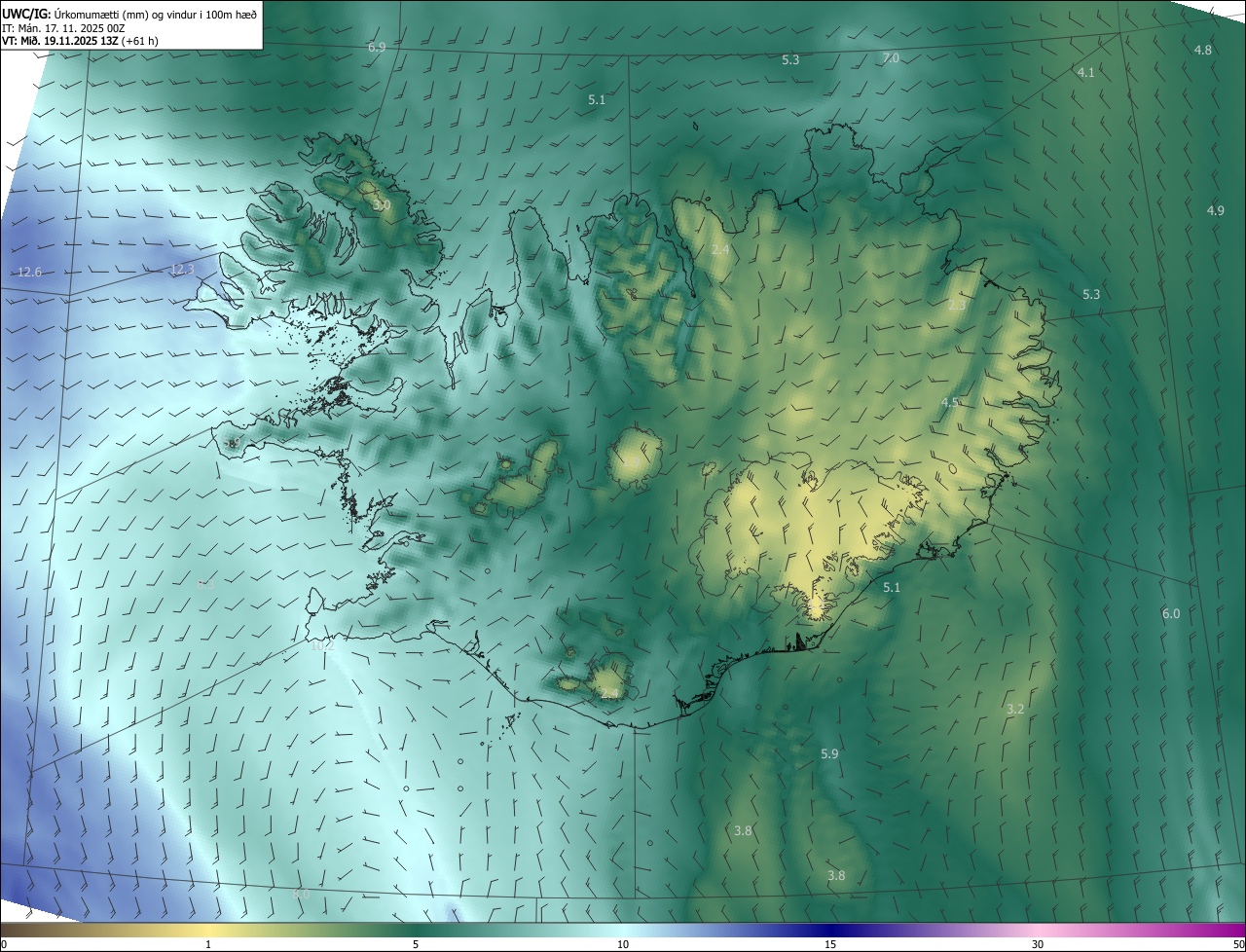This screenshot has width=1246, height=952.
Task: Click the 4.1 value in the upper right
Action: click(1086, 73)
